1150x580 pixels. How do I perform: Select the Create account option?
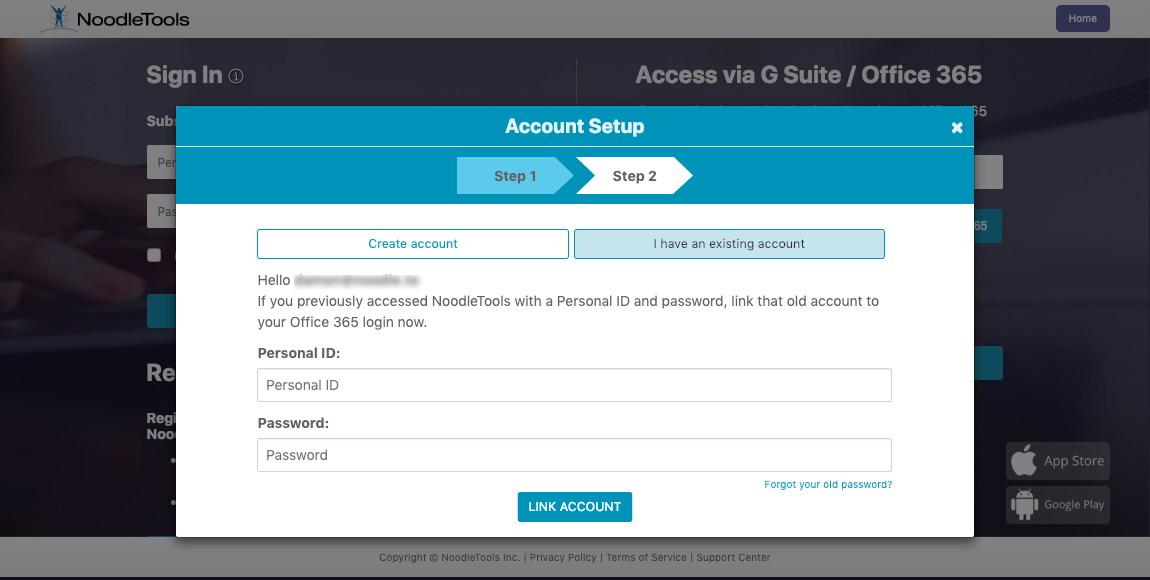tap(413, 243)
